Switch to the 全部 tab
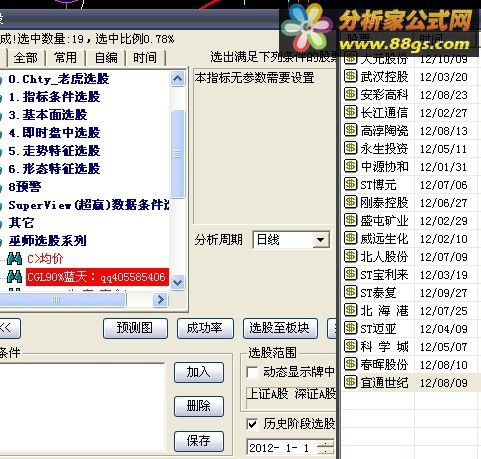This screenshot has width=481, height=459. [25, 58]
